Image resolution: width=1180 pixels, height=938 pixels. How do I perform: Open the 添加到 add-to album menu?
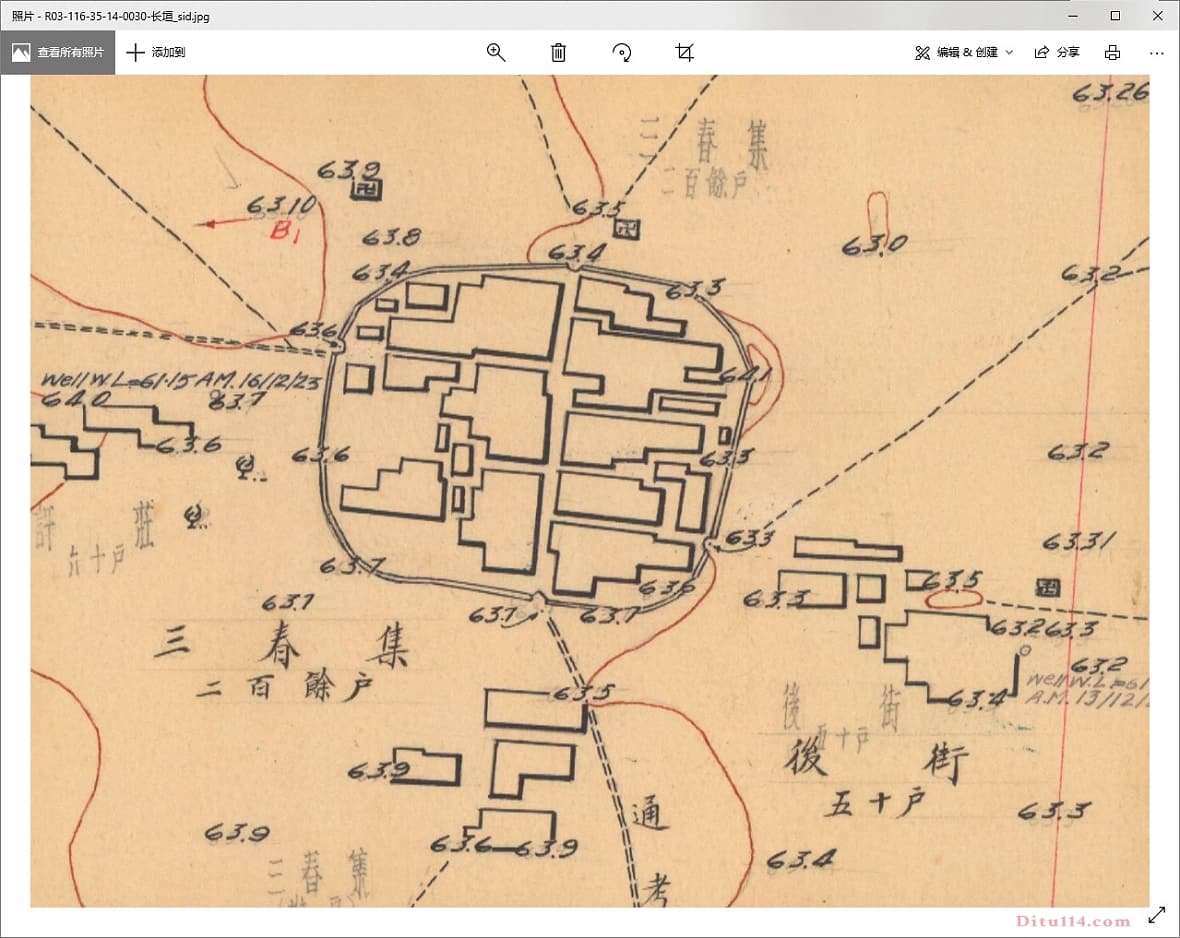[x=158, y=52]
